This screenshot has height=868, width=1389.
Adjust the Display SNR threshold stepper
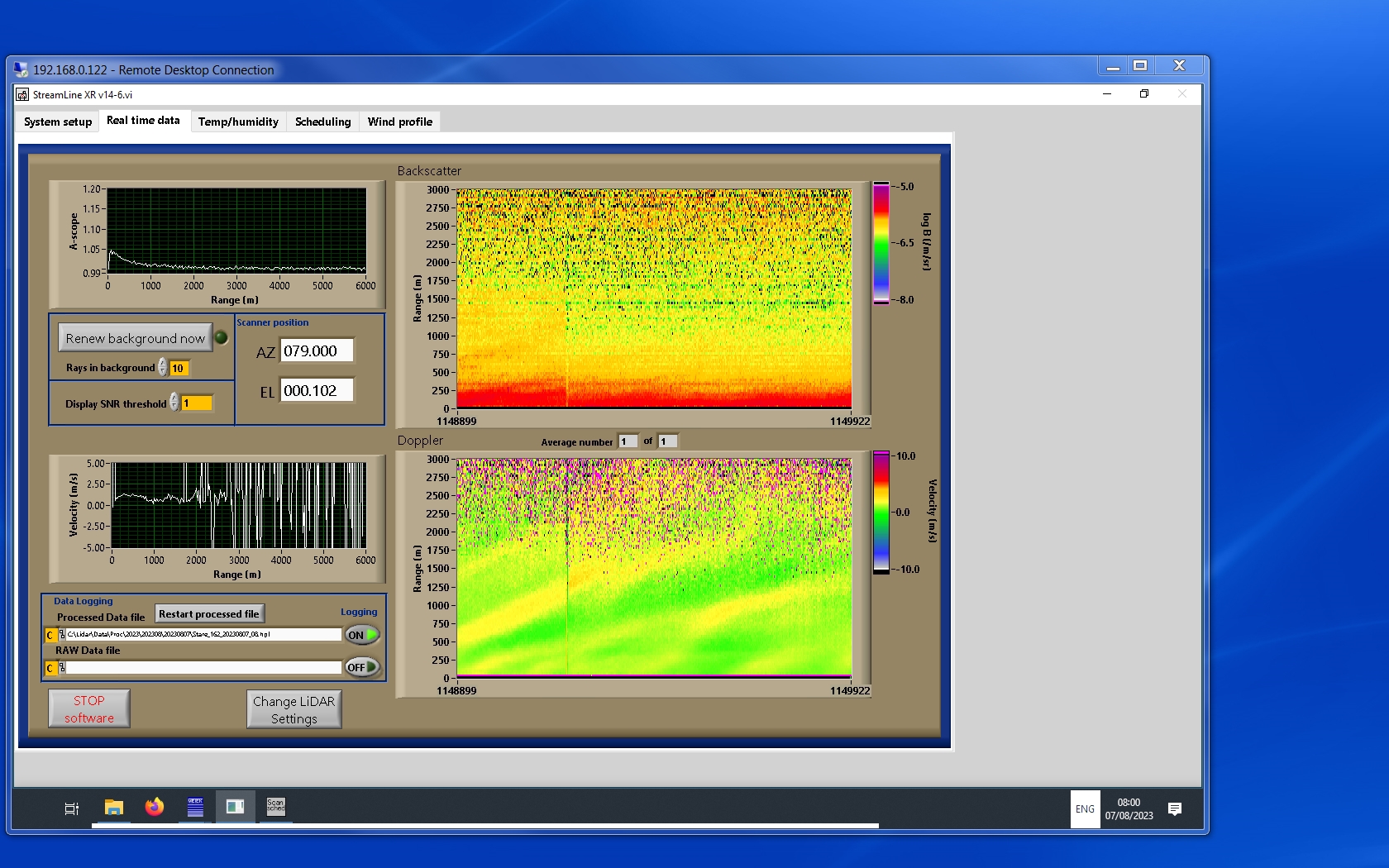[174, 403]
